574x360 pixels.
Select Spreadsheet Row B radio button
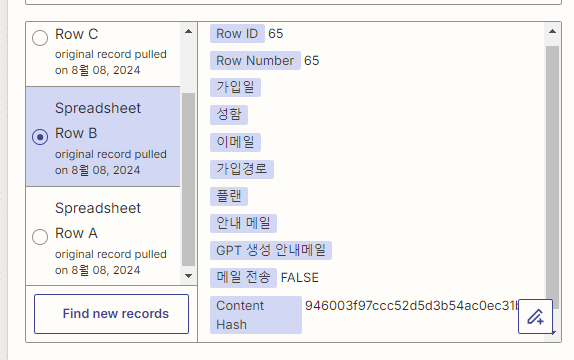40,137
